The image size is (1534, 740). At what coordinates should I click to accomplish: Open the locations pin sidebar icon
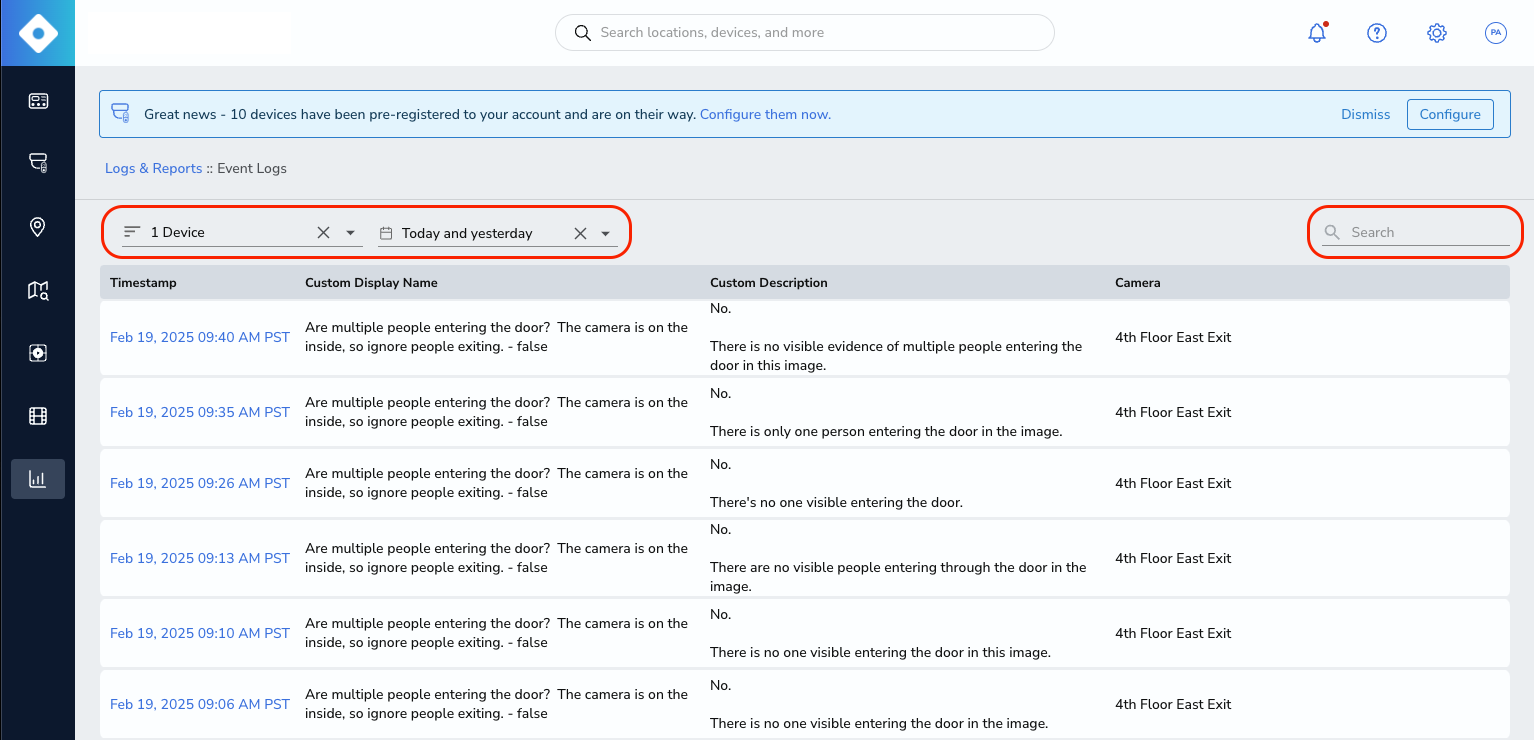[38, 227]
